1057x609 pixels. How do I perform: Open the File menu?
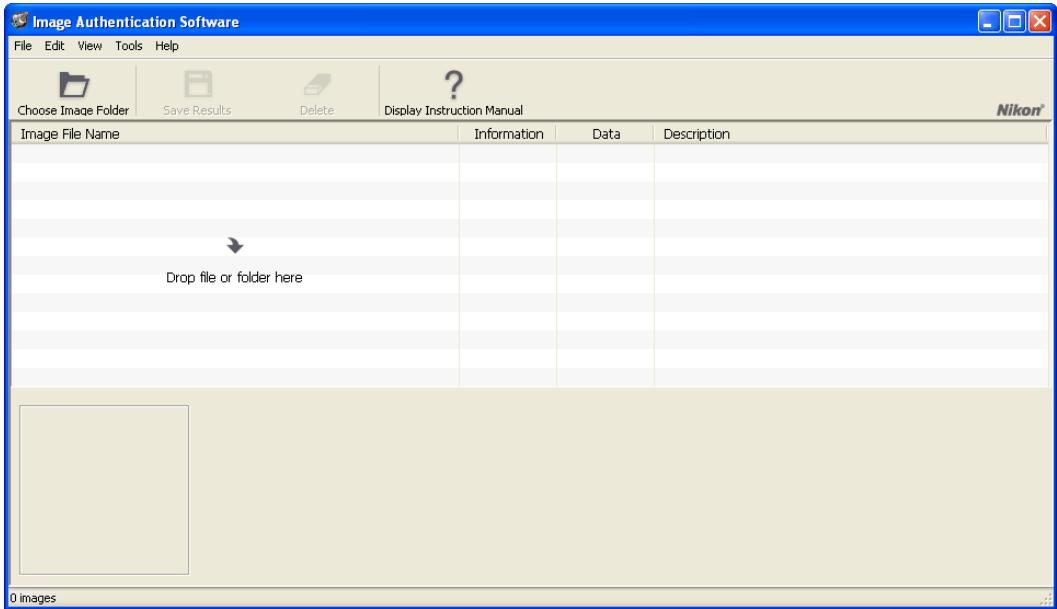23,46
